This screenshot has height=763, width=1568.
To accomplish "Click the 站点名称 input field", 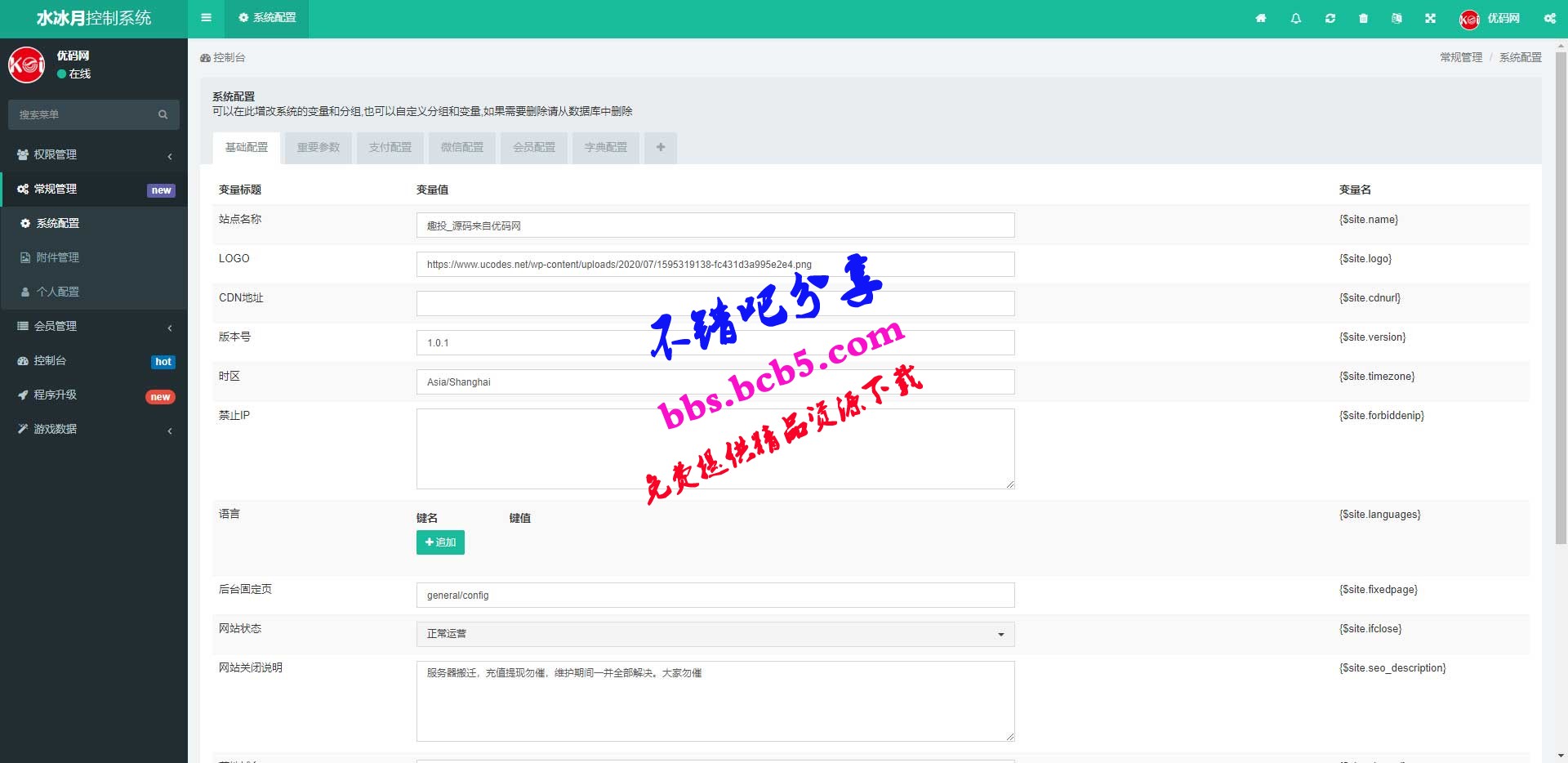I will point(715,225).
